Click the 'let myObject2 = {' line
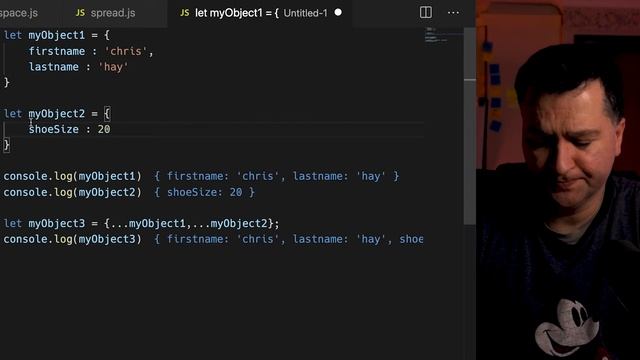The height and width of the screenshot is (360, 640). [57, 113]
